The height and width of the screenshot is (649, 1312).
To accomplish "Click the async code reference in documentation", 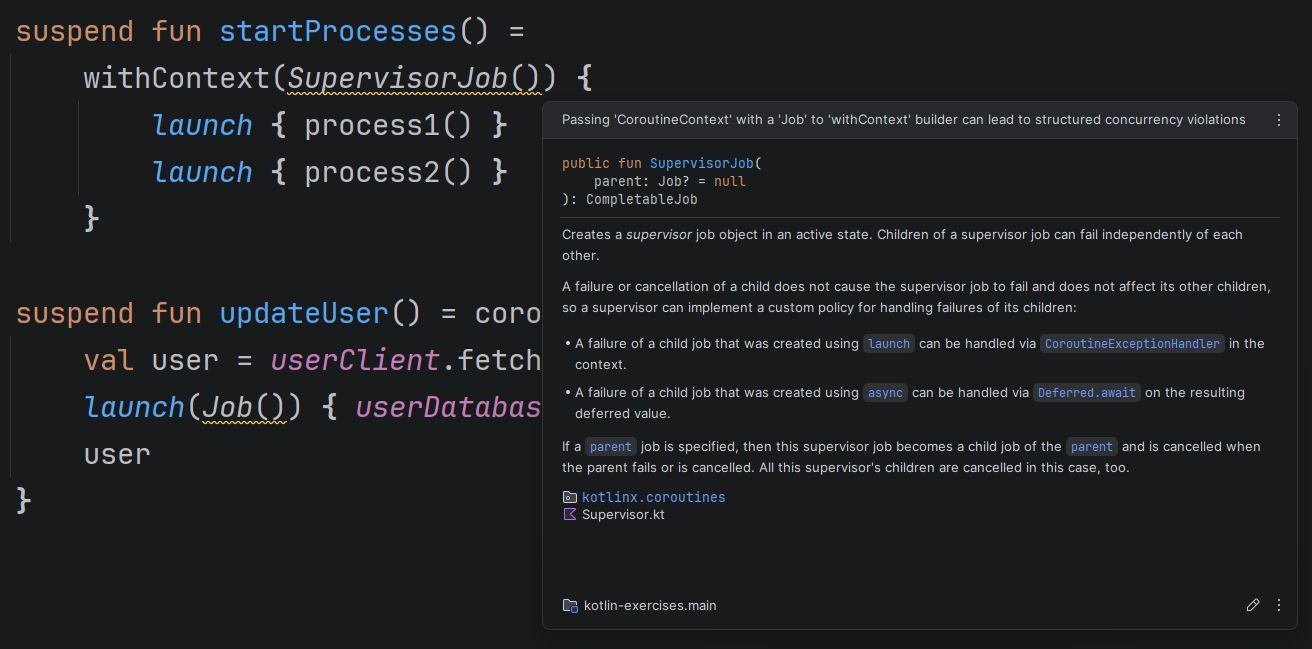I will point(885,392).
